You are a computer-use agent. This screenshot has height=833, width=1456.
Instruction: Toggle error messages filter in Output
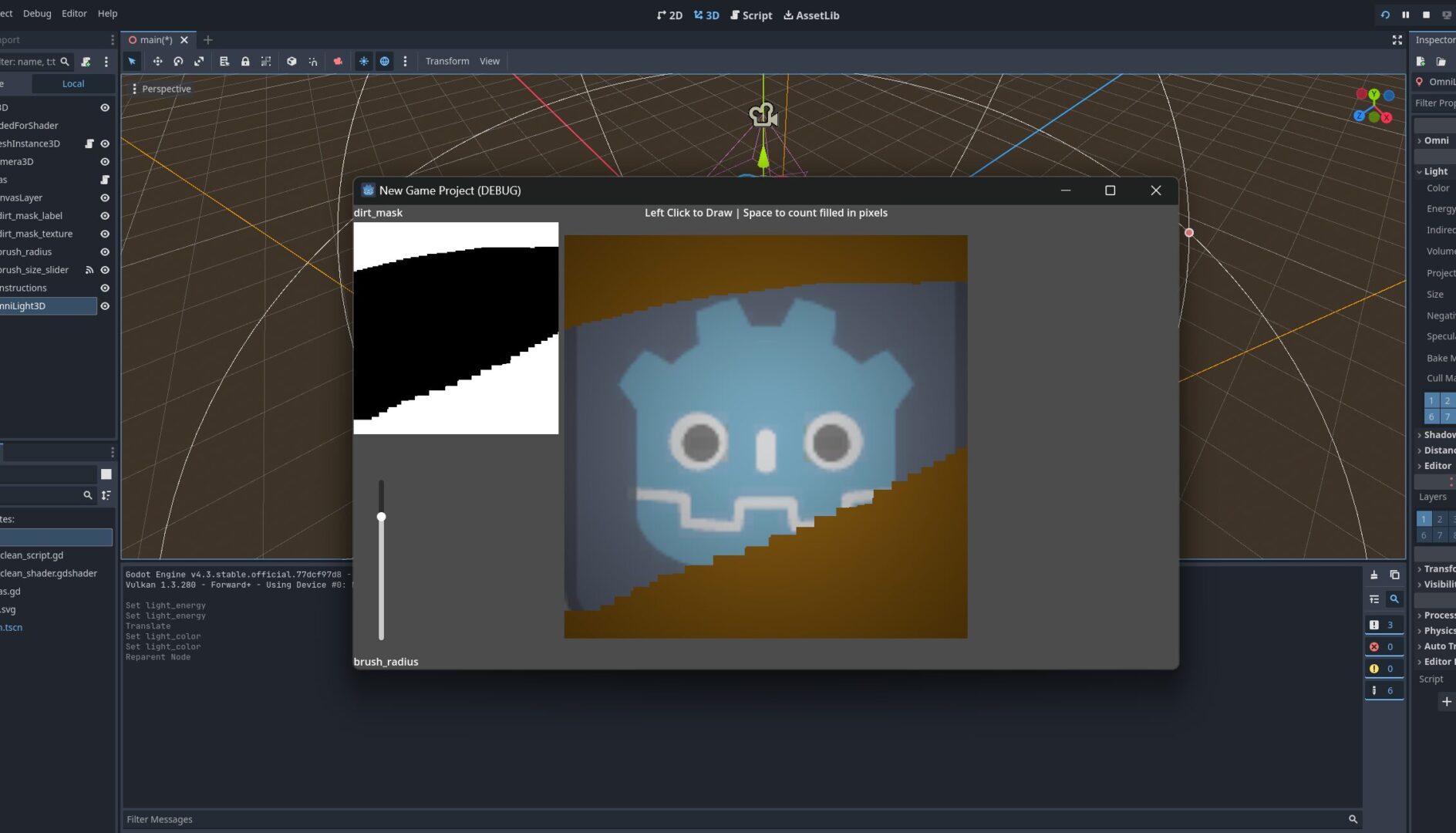click(1384, 647)
